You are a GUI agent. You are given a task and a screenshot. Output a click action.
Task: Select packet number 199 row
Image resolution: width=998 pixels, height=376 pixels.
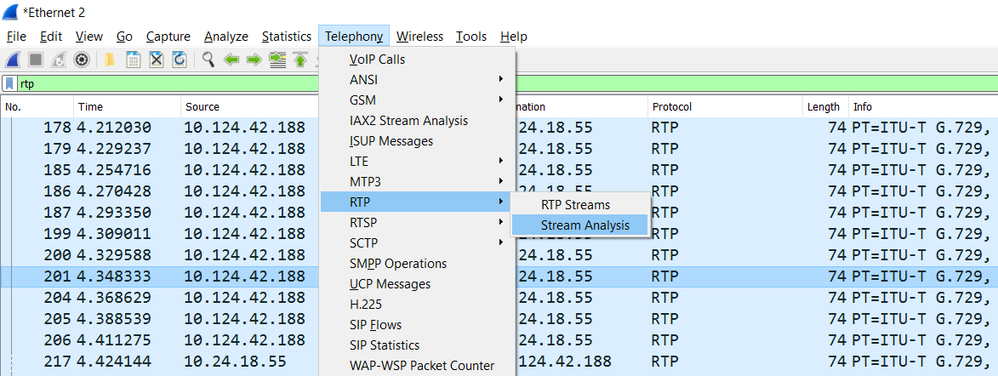[x=499, y=233]
